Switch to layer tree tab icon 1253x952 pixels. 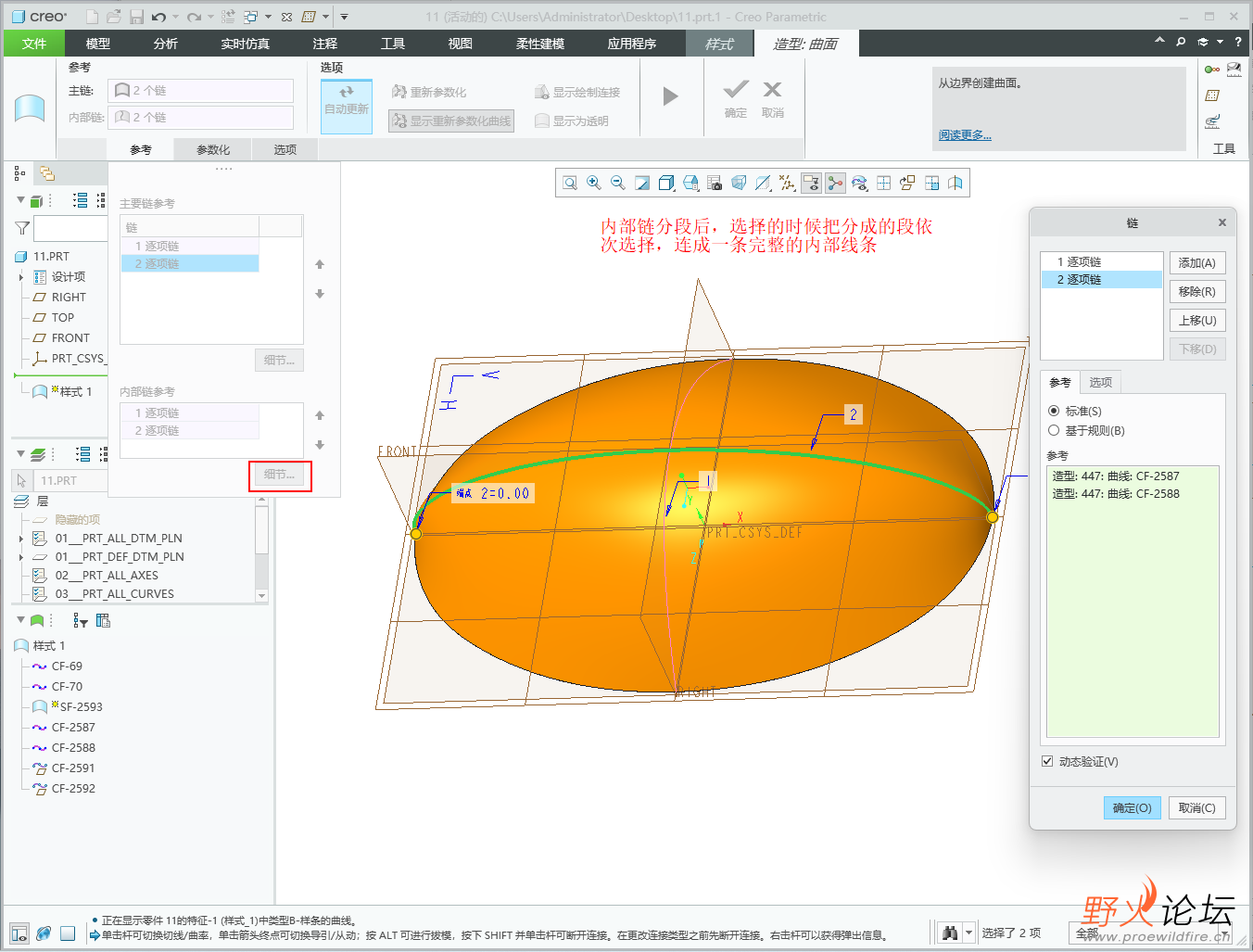point(46,173)
